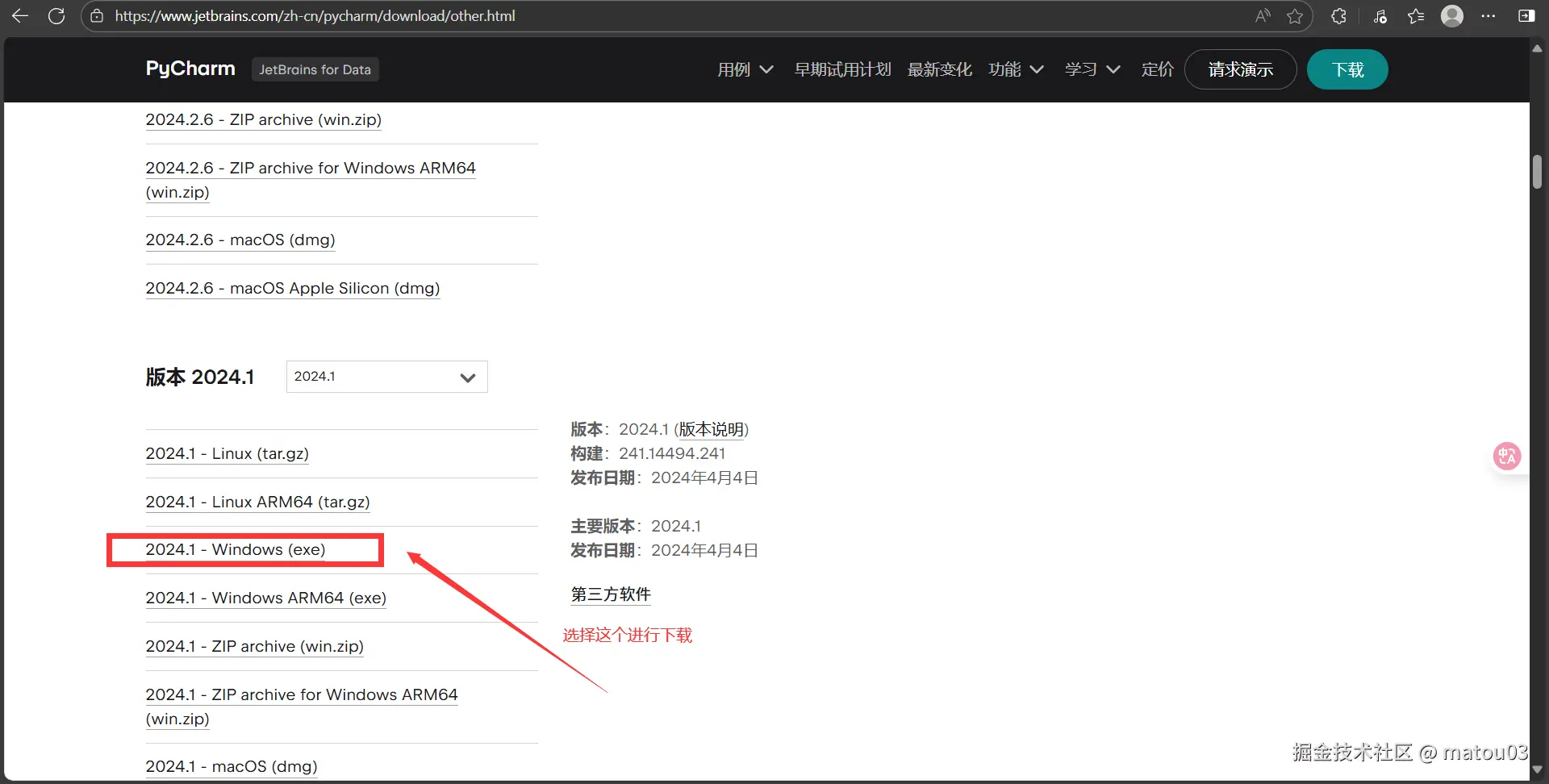Click the build number 241.14494.241 text
This screenshot has width=1549, height=784.
pos(672,454)
